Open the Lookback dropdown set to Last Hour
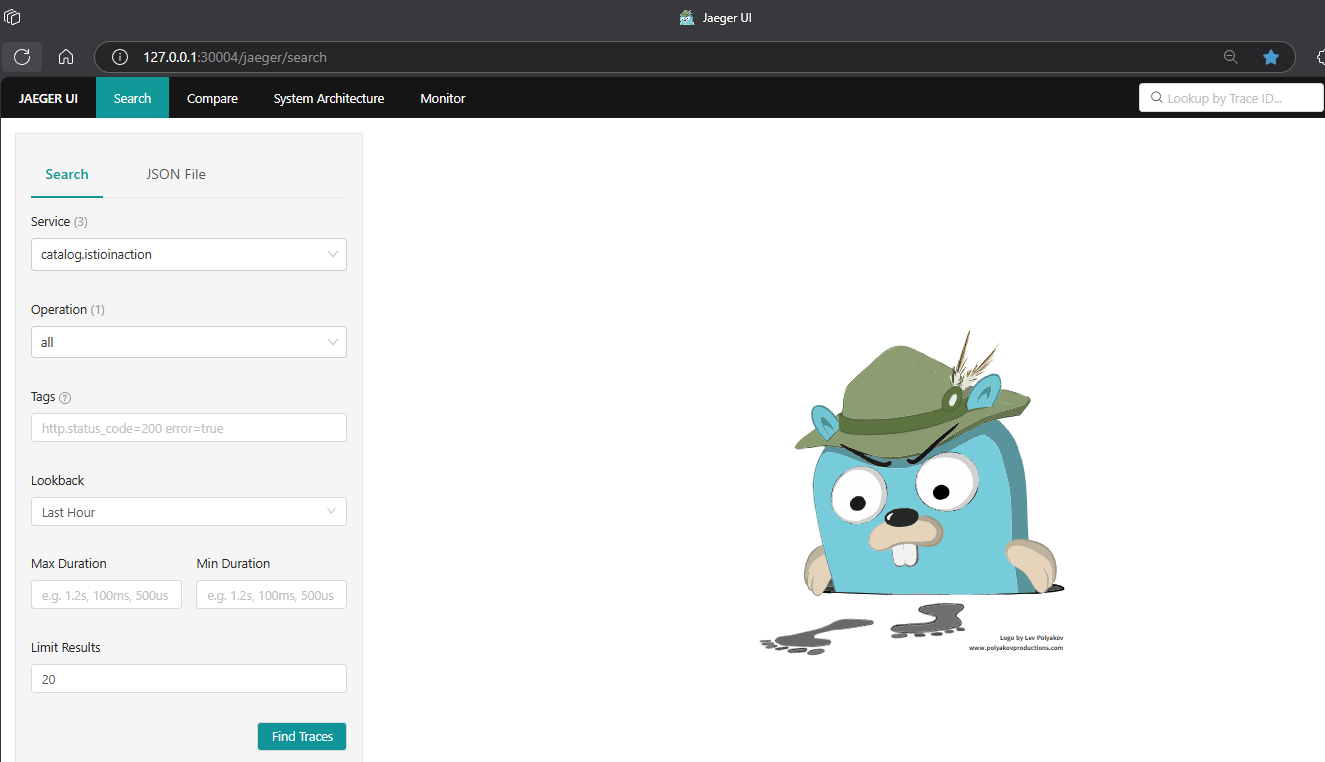 tap(189, 512)
